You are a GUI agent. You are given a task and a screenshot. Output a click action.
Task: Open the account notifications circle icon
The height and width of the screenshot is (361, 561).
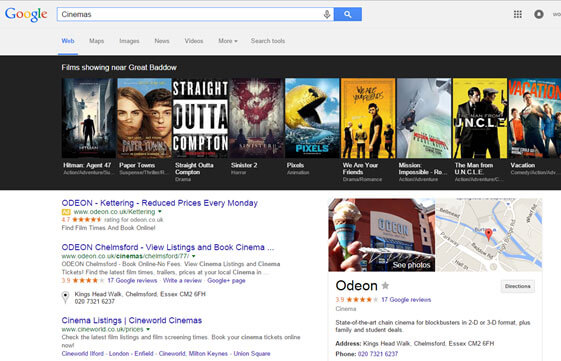pyautogui.click(x=539, y=14)
